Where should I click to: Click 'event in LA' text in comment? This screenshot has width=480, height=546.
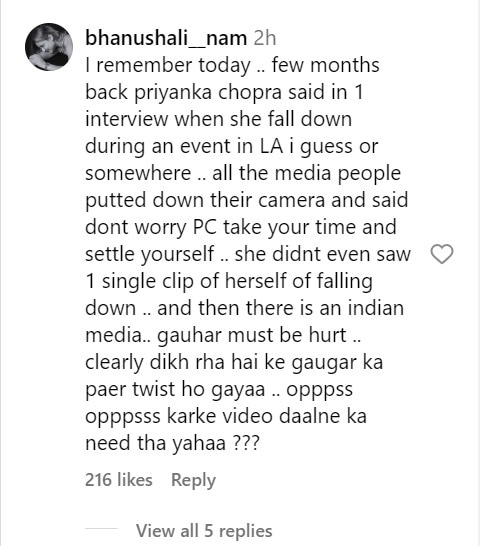click(x=230, y=146)
